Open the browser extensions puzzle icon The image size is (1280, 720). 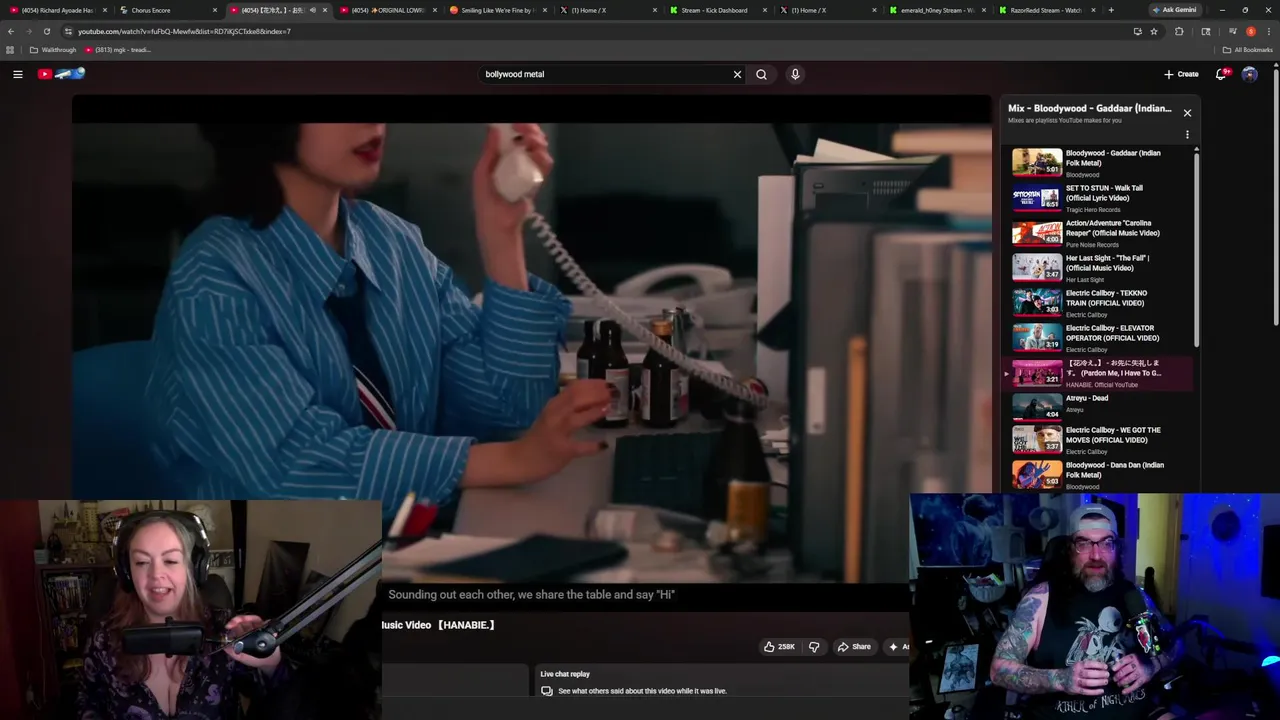point(1179,31)
